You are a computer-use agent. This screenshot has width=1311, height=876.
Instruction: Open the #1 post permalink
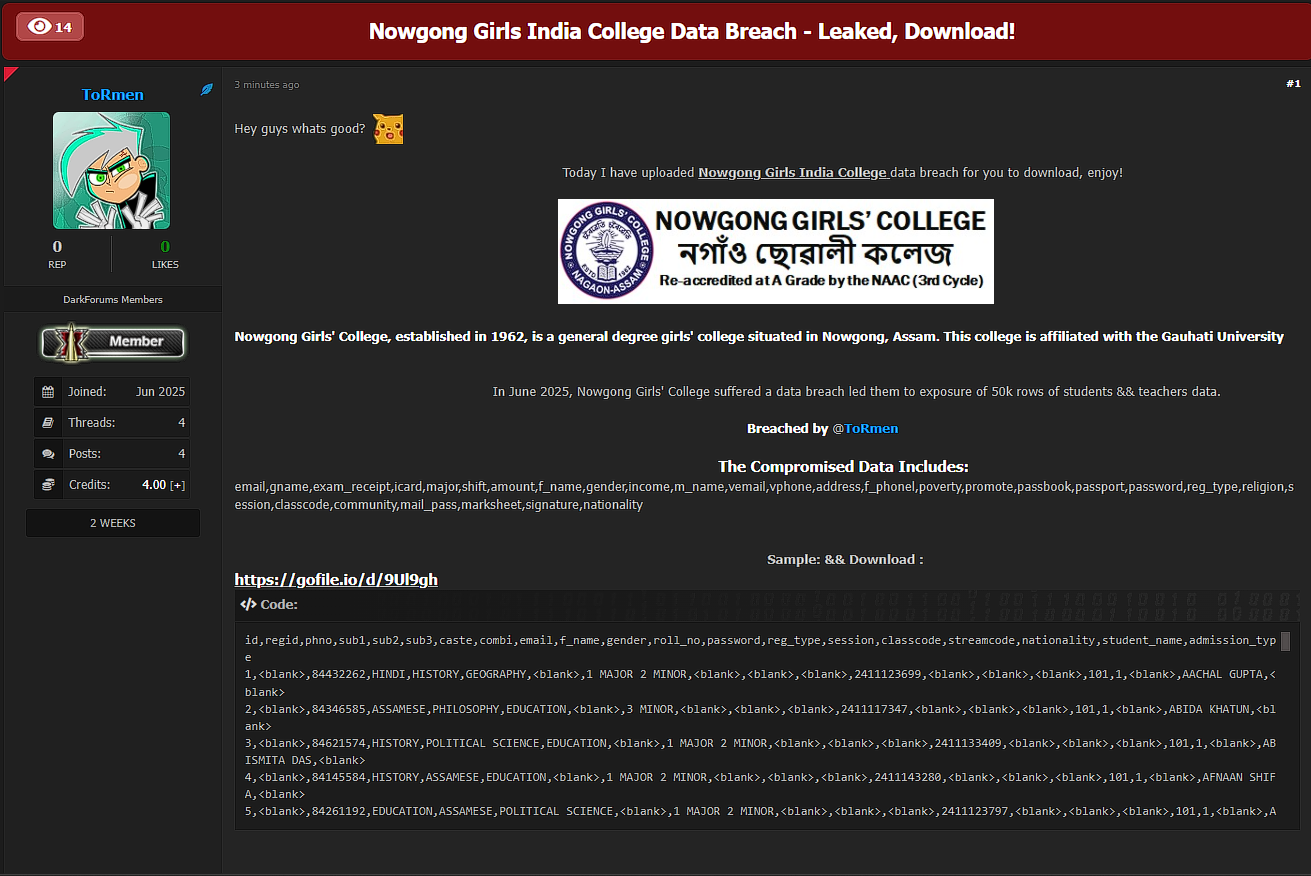(1293, 84)
